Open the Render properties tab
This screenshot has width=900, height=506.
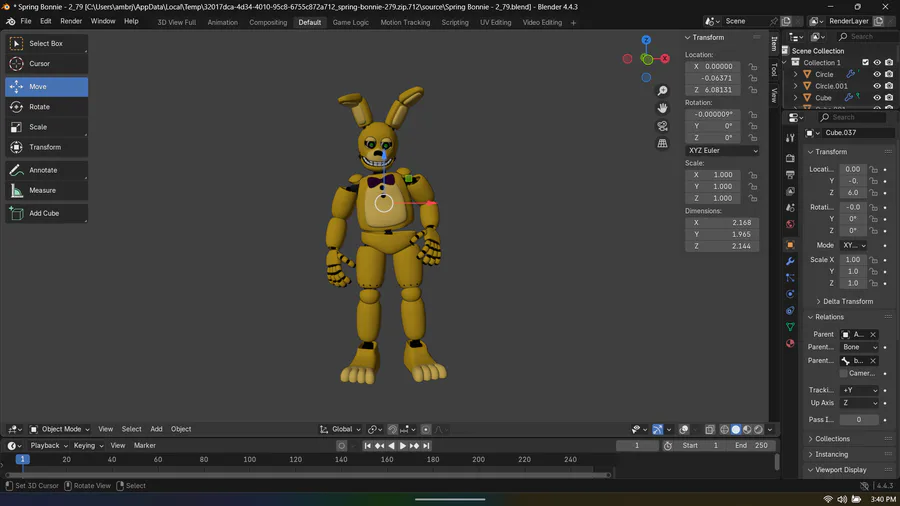click(x=790, y=158)
